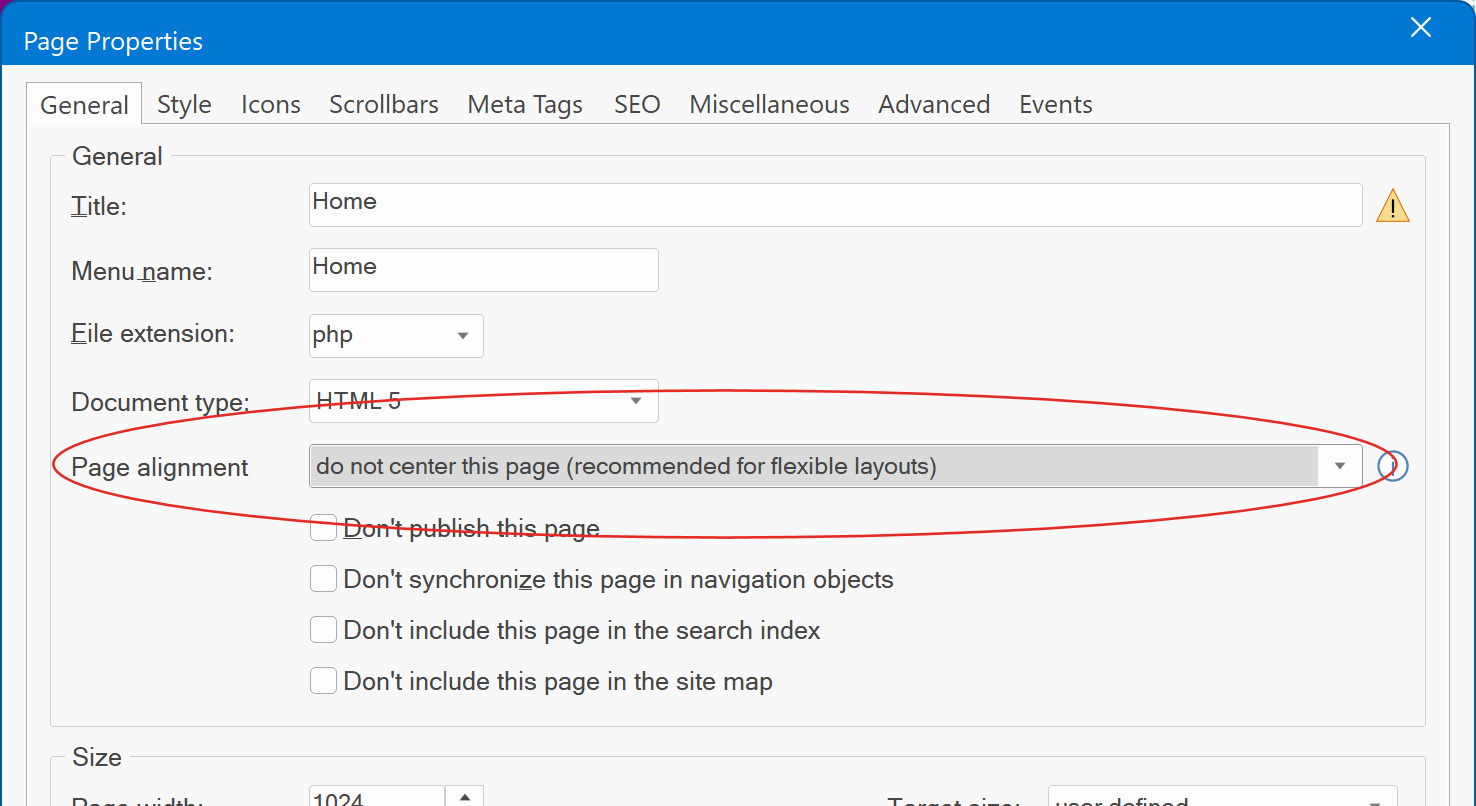1476x806 pixels.
Task: Switch to the Scrollbars tab
Action: [384, 105]
